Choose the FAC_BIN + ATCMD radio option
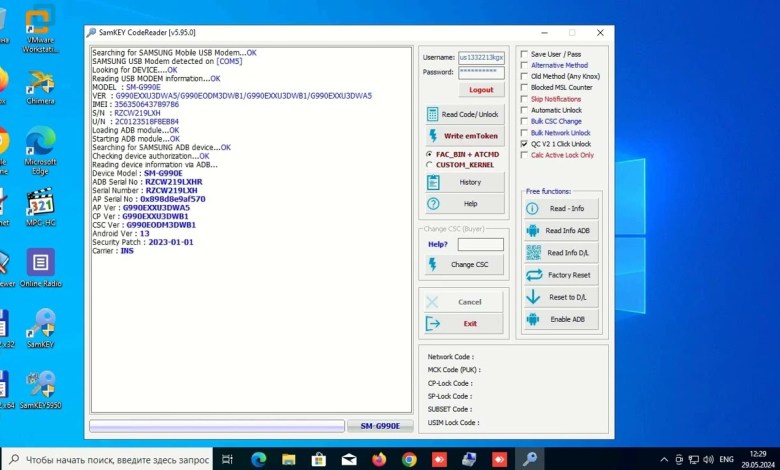The height and width of the screenshot is (470, 780). 430,153
